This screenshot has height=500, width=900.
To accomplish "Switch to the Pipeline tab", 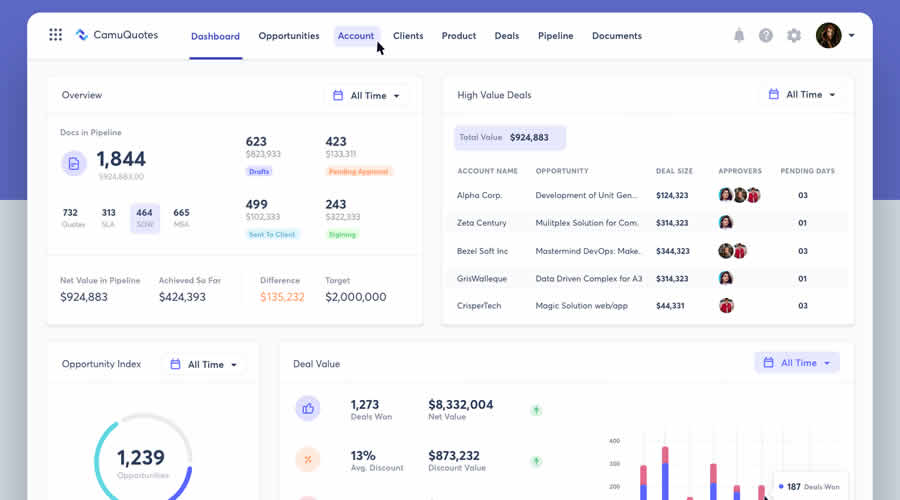I will (555, 36).
